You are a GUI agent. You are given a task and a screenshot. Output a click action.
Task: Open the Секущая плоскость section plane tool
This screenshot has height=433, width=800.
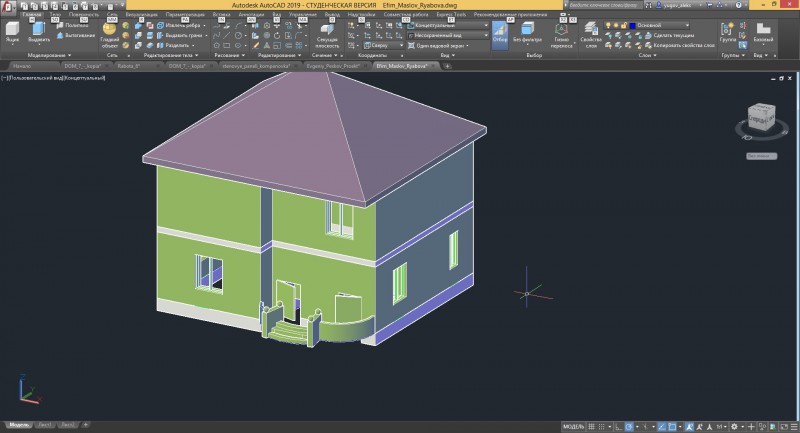(x=327, y=35)
